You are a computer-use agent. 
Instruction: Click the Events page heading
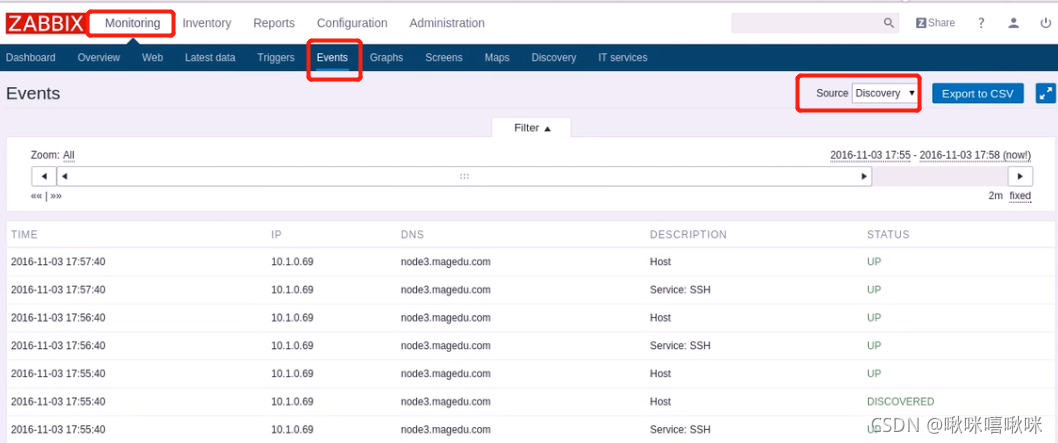pos(33,93)
